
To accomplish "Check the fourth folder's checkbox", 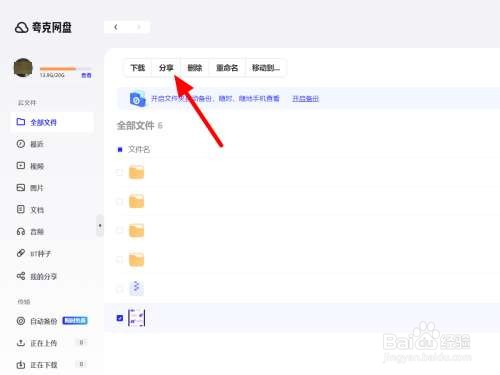I will [119, 259].
